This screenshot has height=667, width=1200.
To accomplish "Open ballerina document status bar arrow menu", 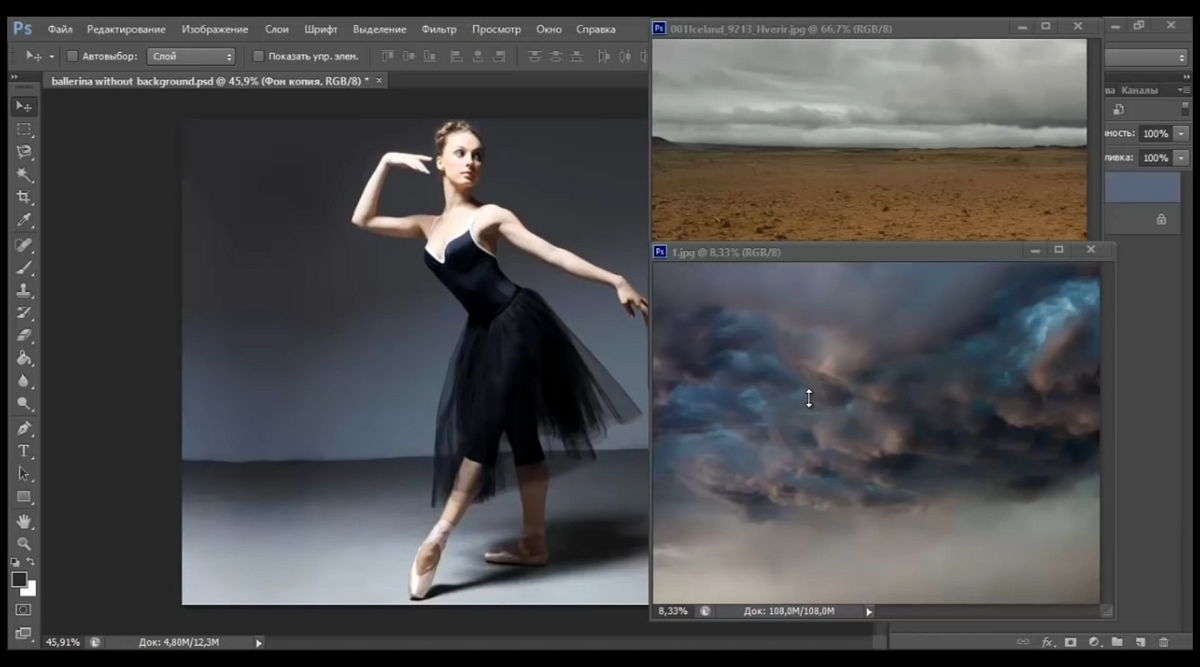I will pos(259,643).
